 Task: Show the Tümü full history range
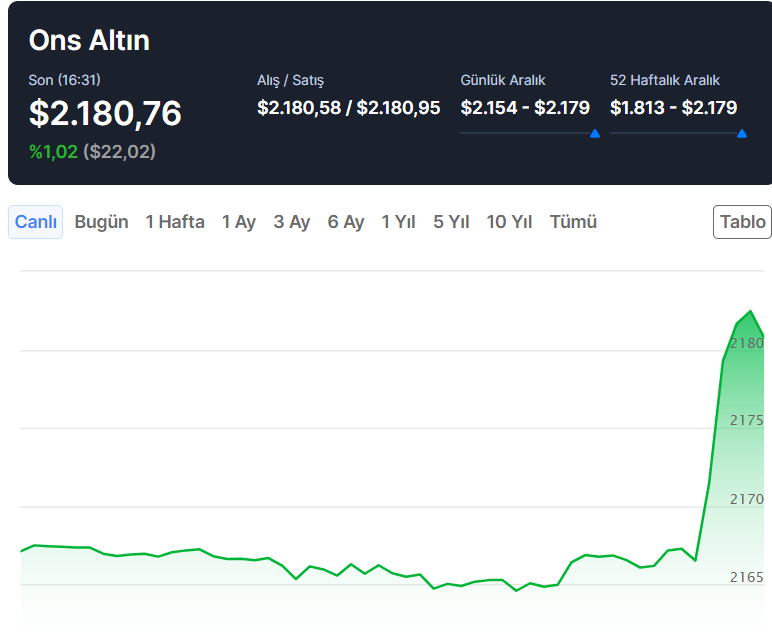pyautogui.click(x=573, y=222)
